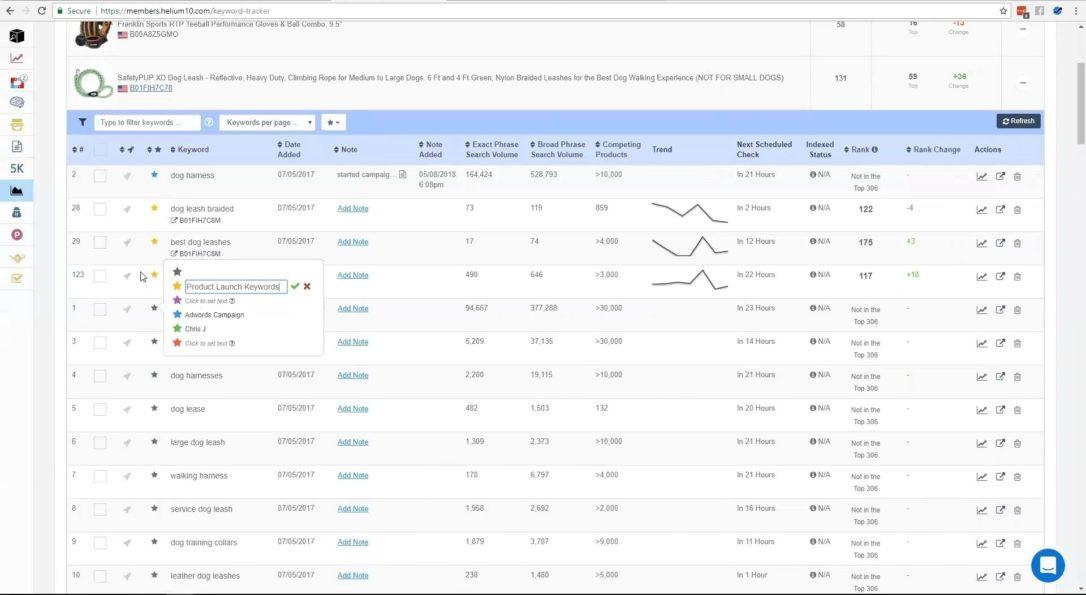Collapse the SafetyPUP dog leash product row
The image size is (1086, 595).
tap(1023, 83)
